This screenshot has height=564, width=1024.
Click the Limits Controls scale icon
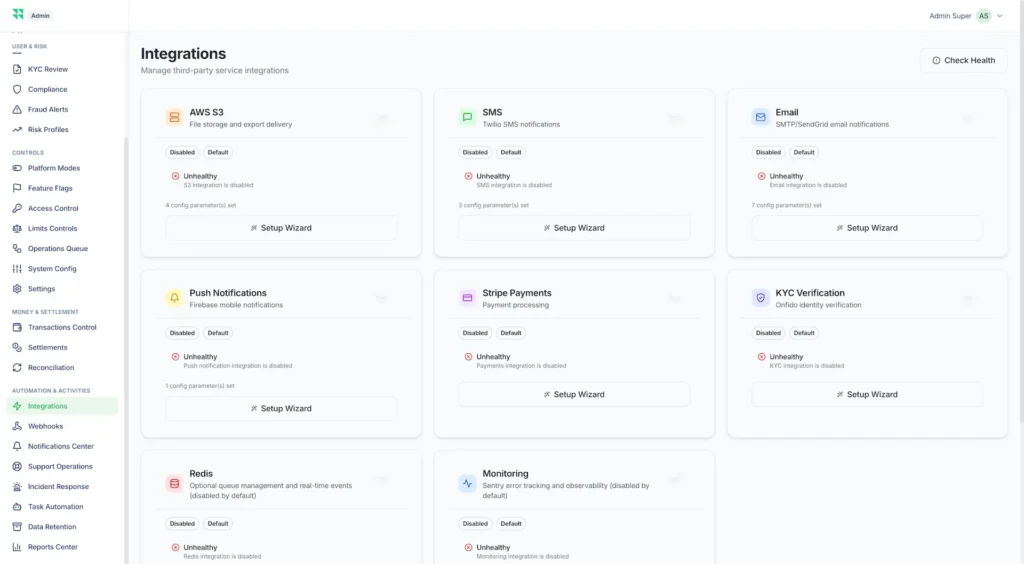point(17,229)
